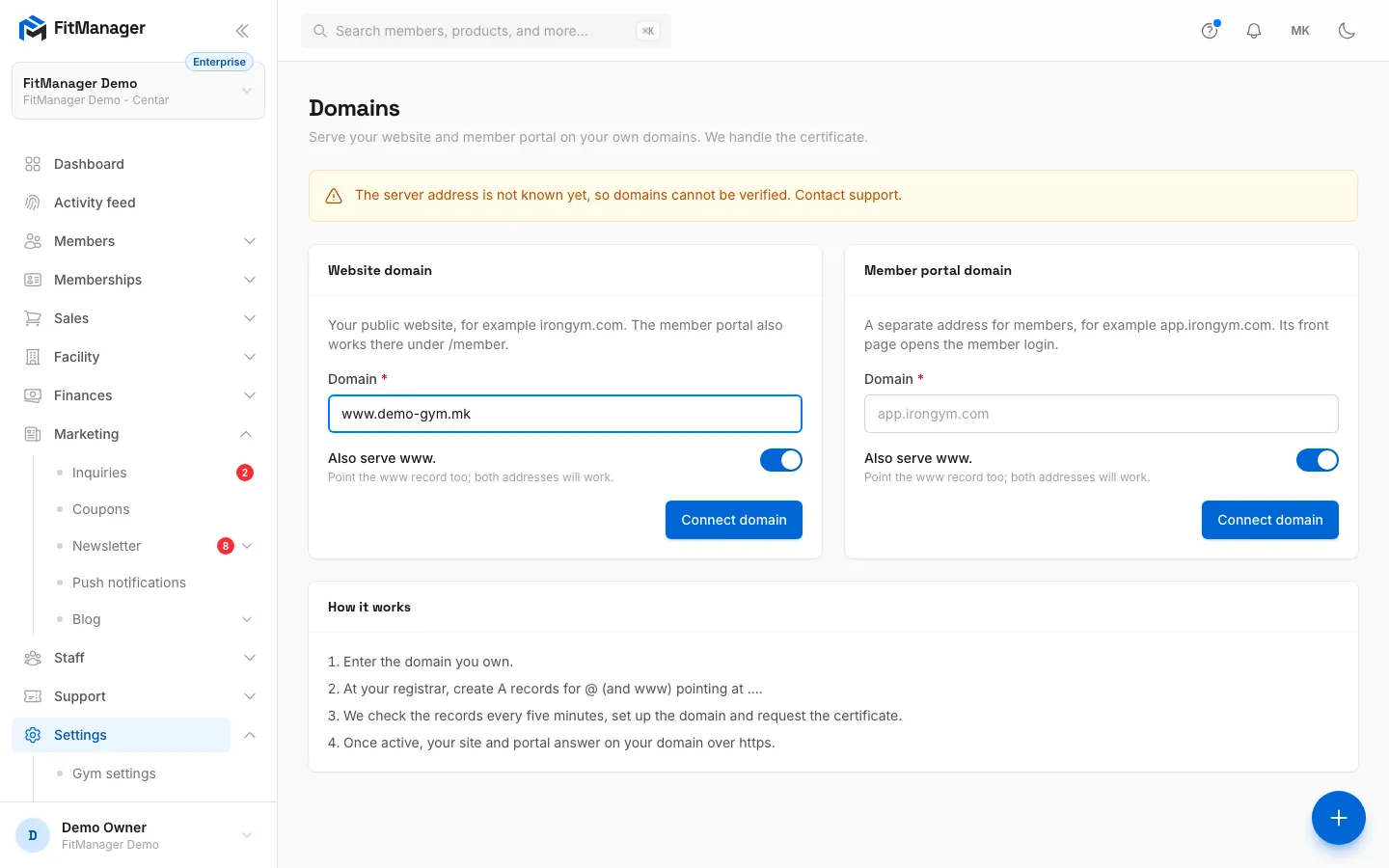1389x868 pixels.
Task: Open notifications bell icon
Action: coord(1254,31)
